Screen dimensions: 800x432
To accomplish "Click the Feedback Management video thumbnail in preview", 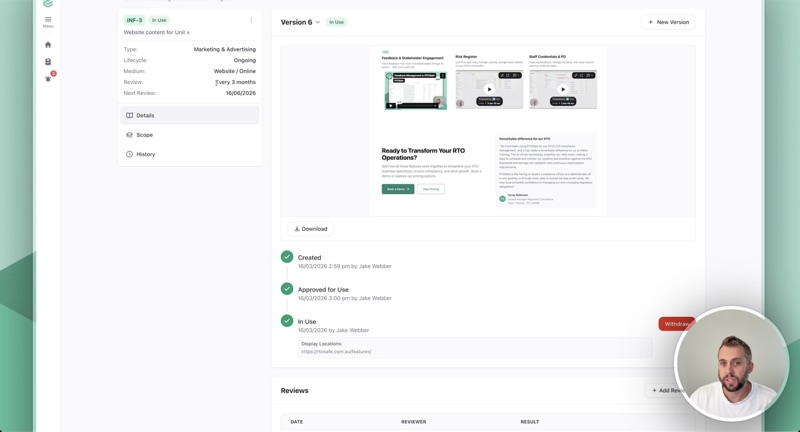I will point(416,90).
